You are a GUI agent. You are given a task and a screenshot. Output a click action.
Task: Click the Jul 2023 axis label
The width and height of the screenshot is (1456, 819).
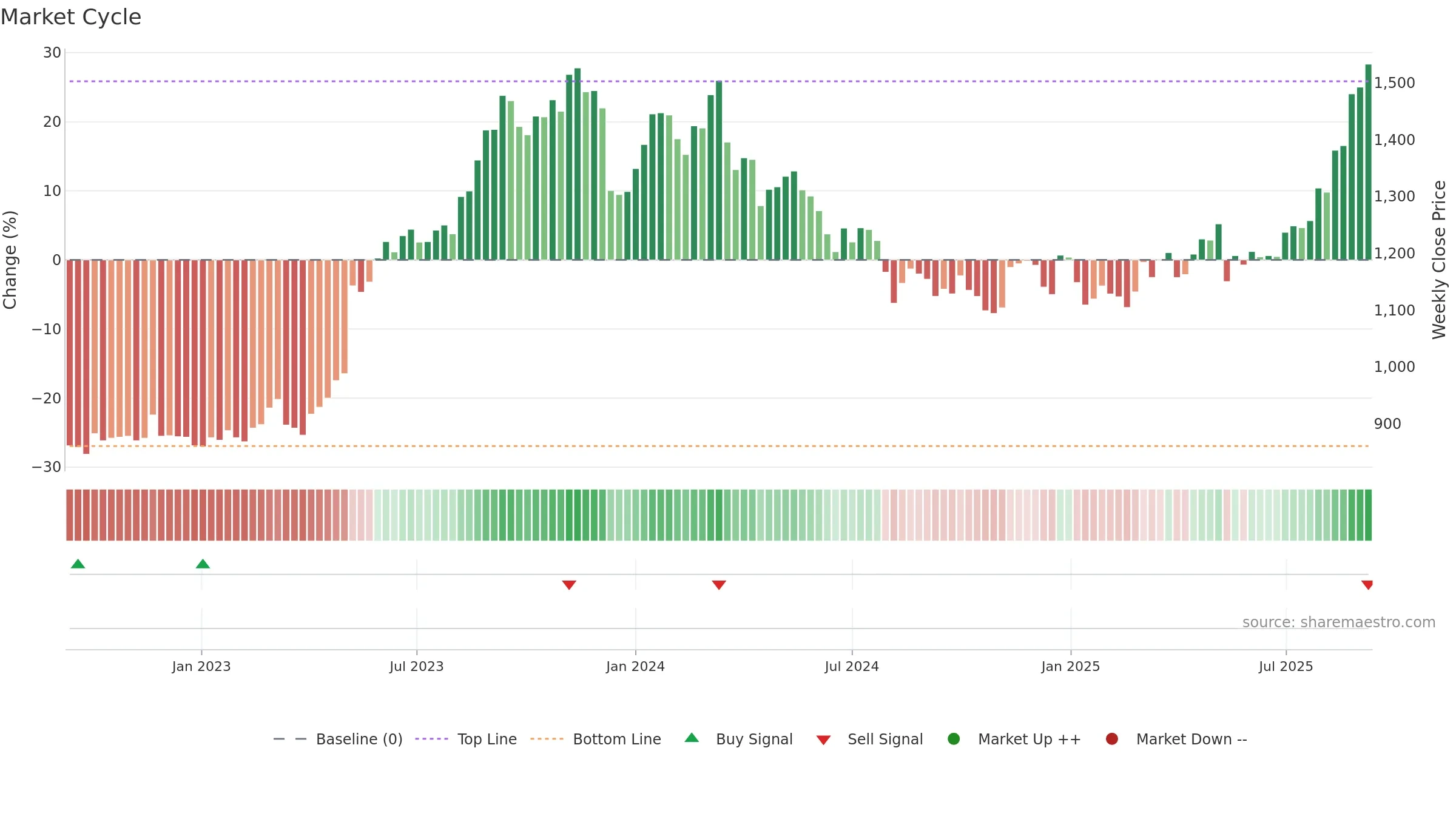click(417, 667)
